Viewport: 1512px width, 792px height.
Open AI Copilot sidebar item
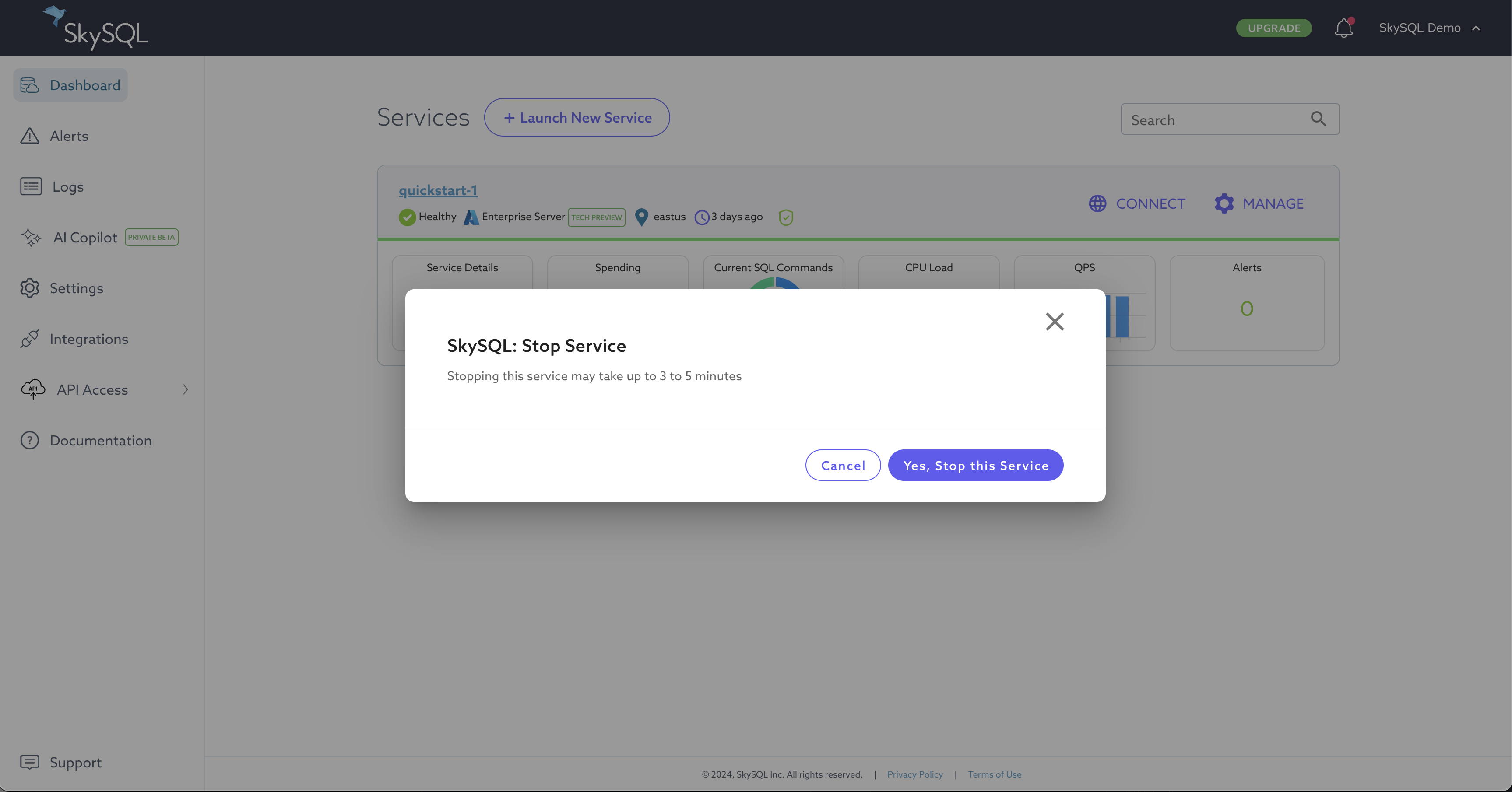click(x=85, y=238)
